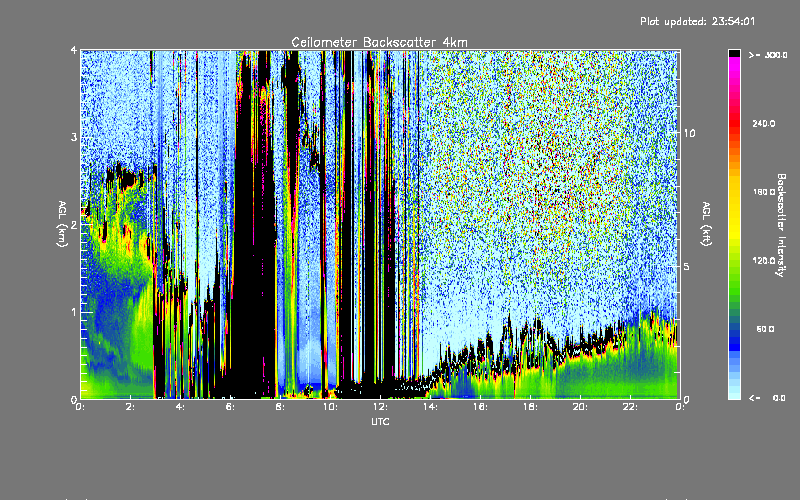Click the '22:' tick label on the UTC axis
Screen dimensions: 800x500
(x=630, y=407)
